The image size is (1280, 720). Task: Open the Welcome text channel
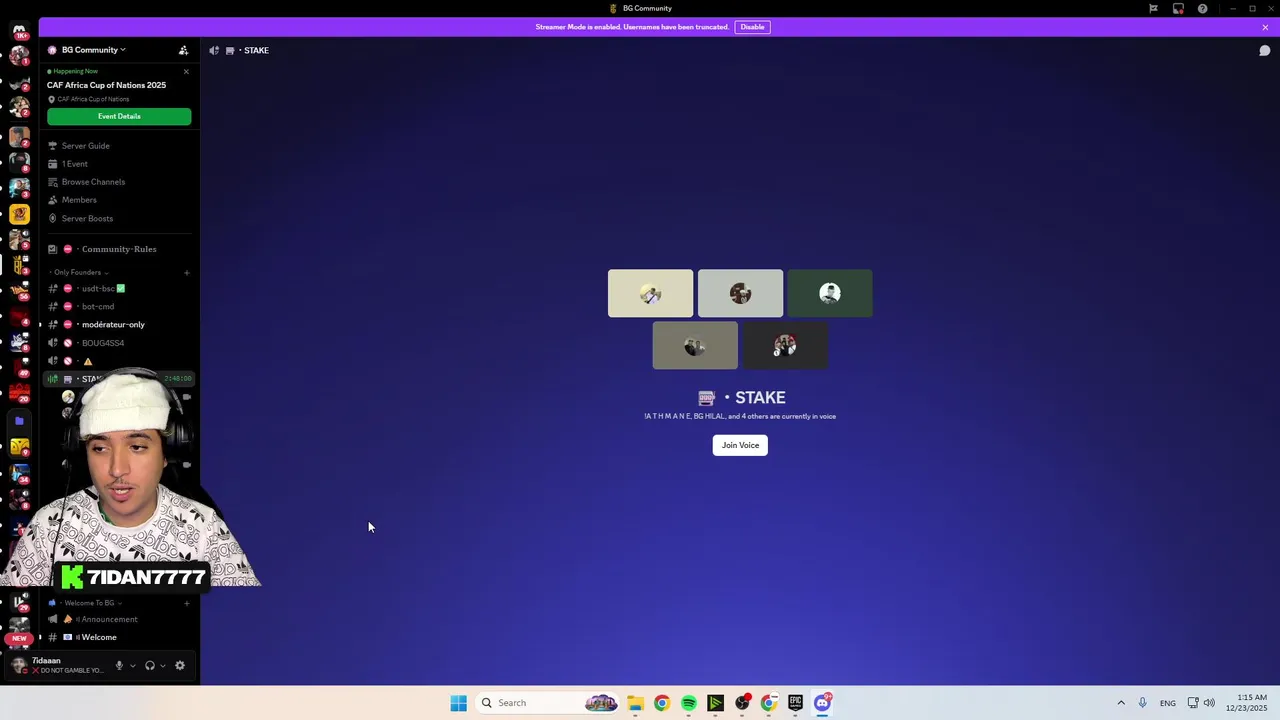[119, 637]
